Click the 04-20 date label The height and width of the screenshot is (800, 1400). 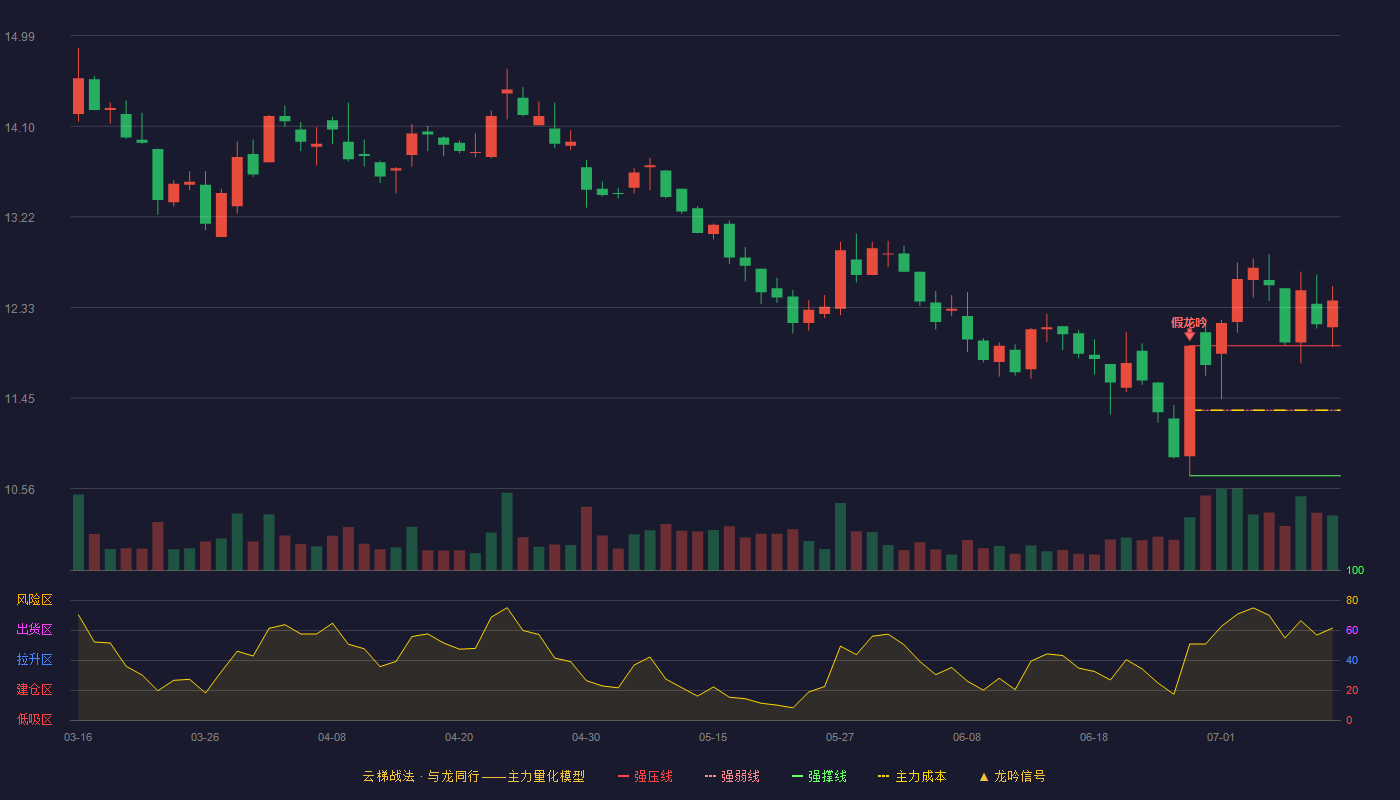459,737
